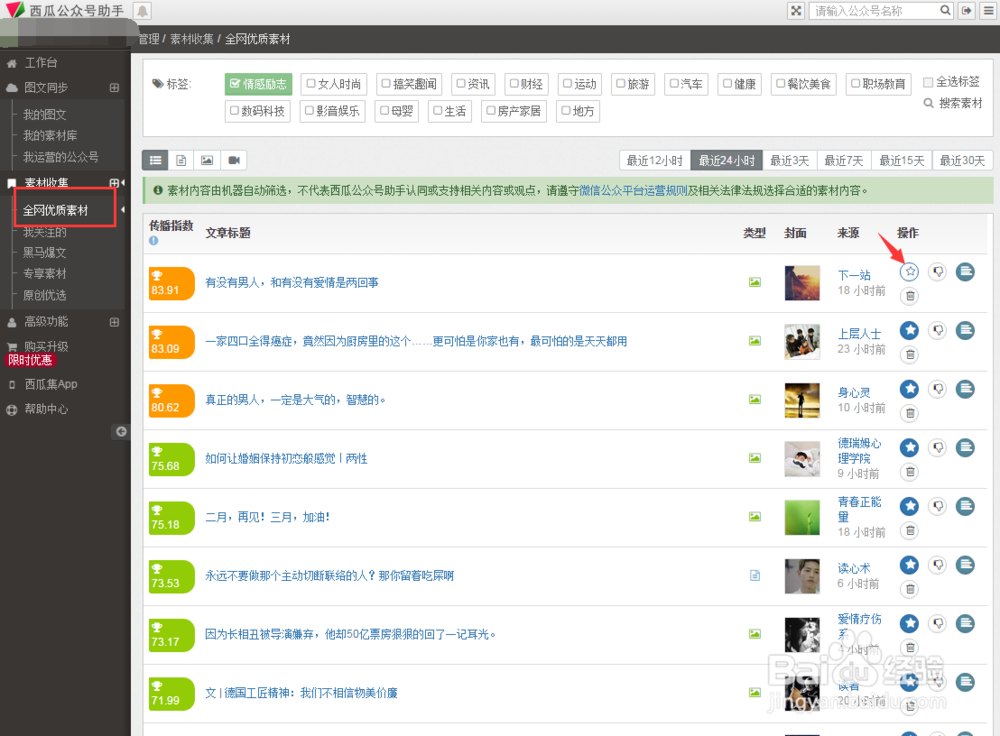Check the 财经 tag

[526, 84]
